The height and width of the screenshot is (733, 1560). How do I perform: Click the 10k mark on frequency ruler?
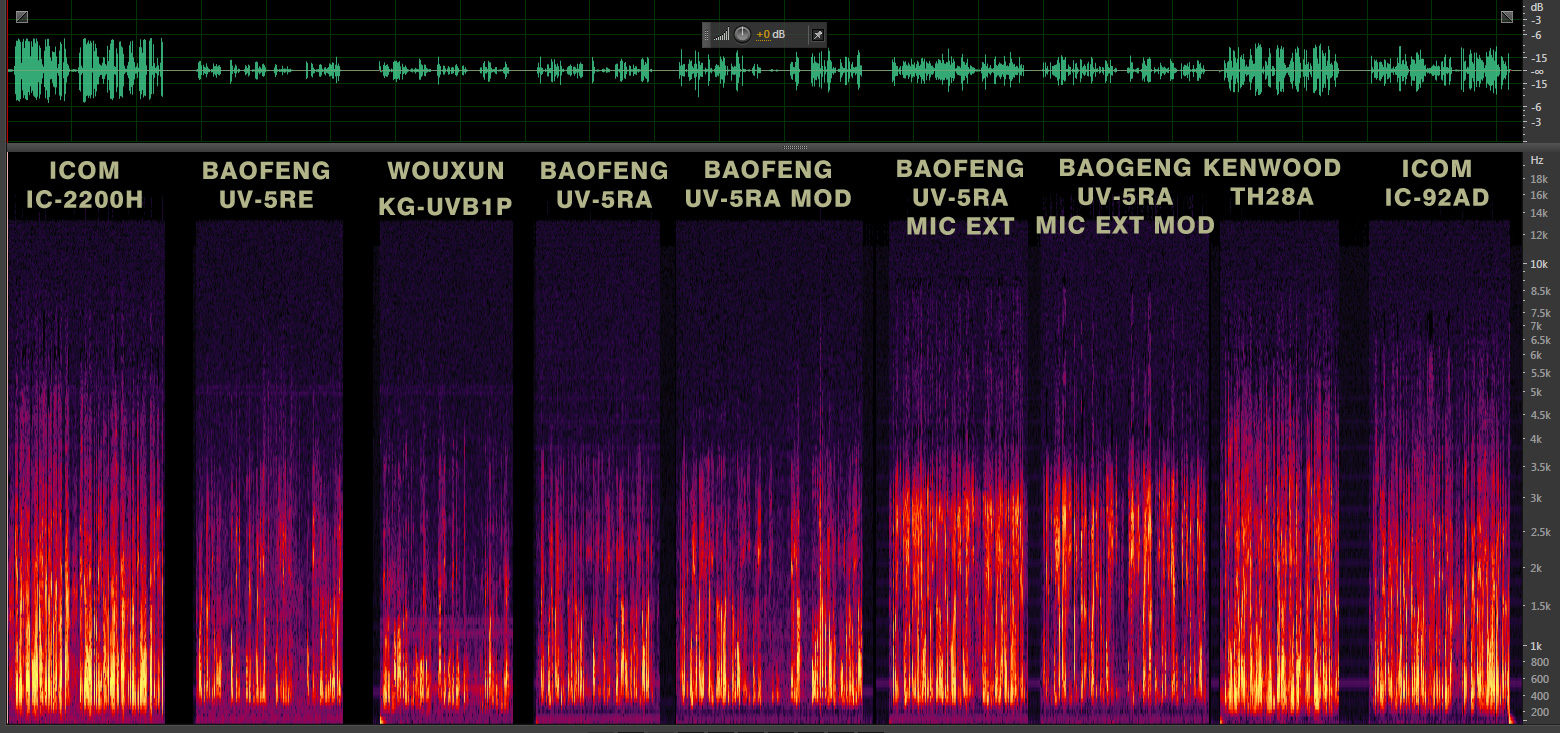(1538, 265)
